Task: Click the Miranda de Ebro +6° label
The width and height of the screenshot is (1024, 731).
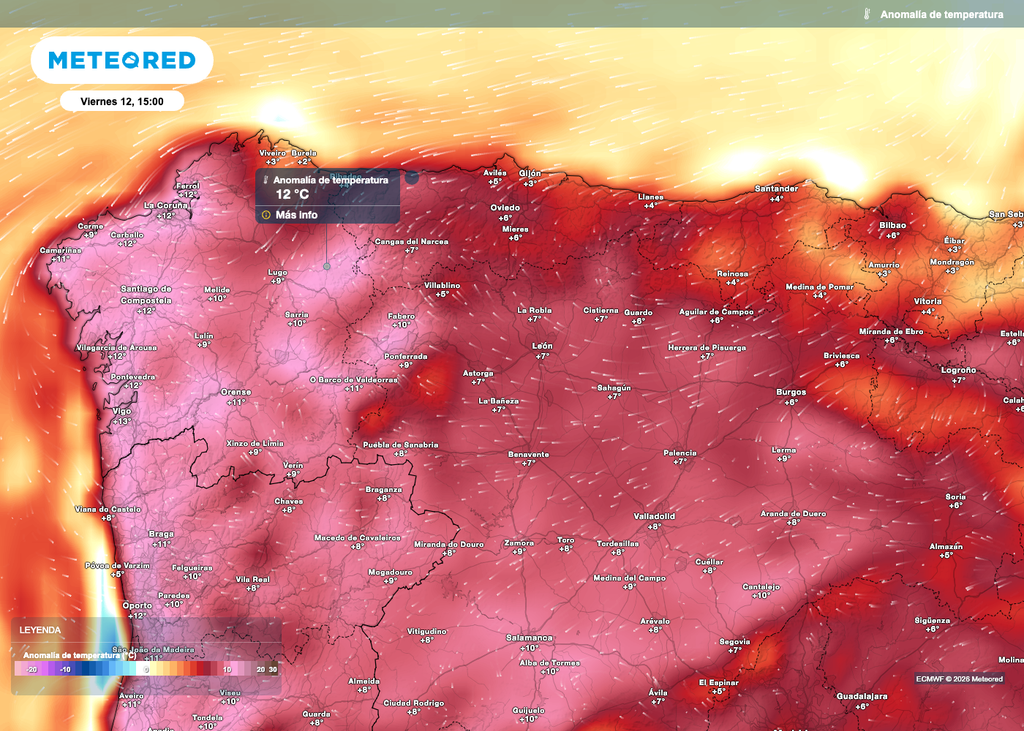Action: pos(891,335)
